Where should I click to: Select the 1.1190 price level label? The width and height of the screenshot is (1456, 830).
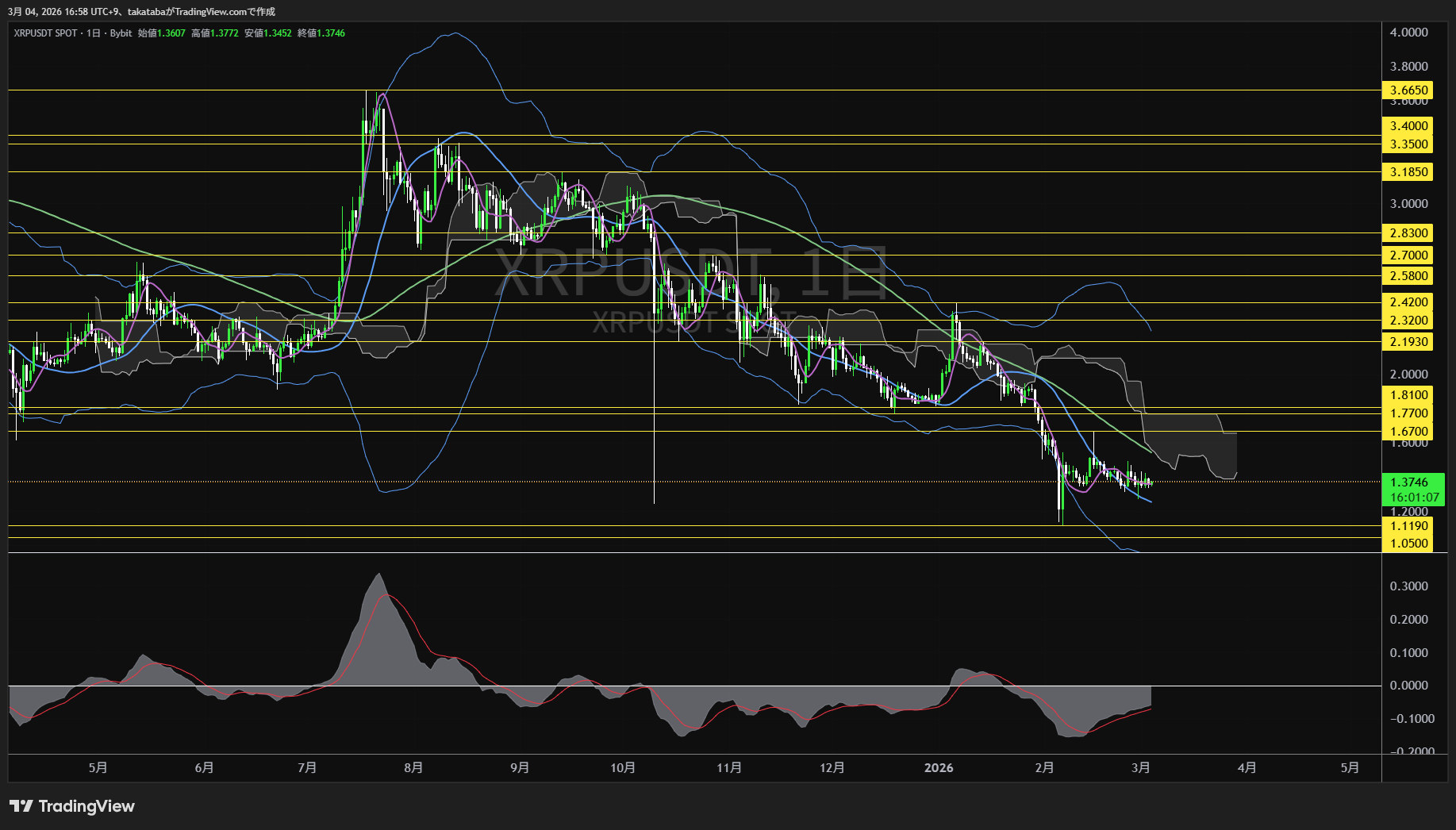click(1408, 526)
